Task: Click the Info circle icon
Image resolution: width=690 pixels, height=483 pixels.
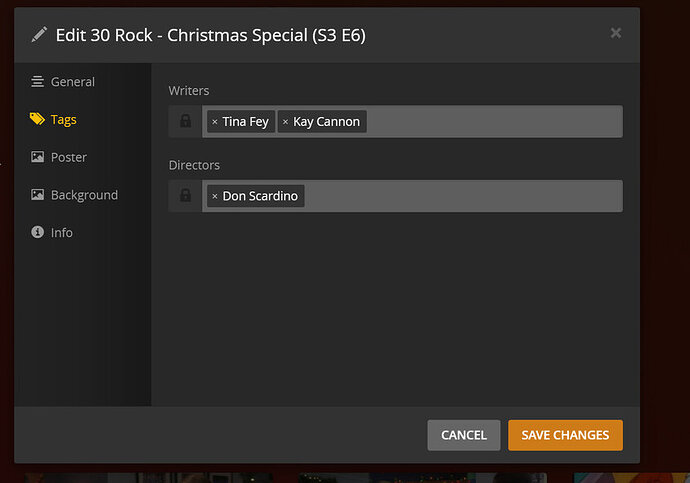Action: coord(37,233)
